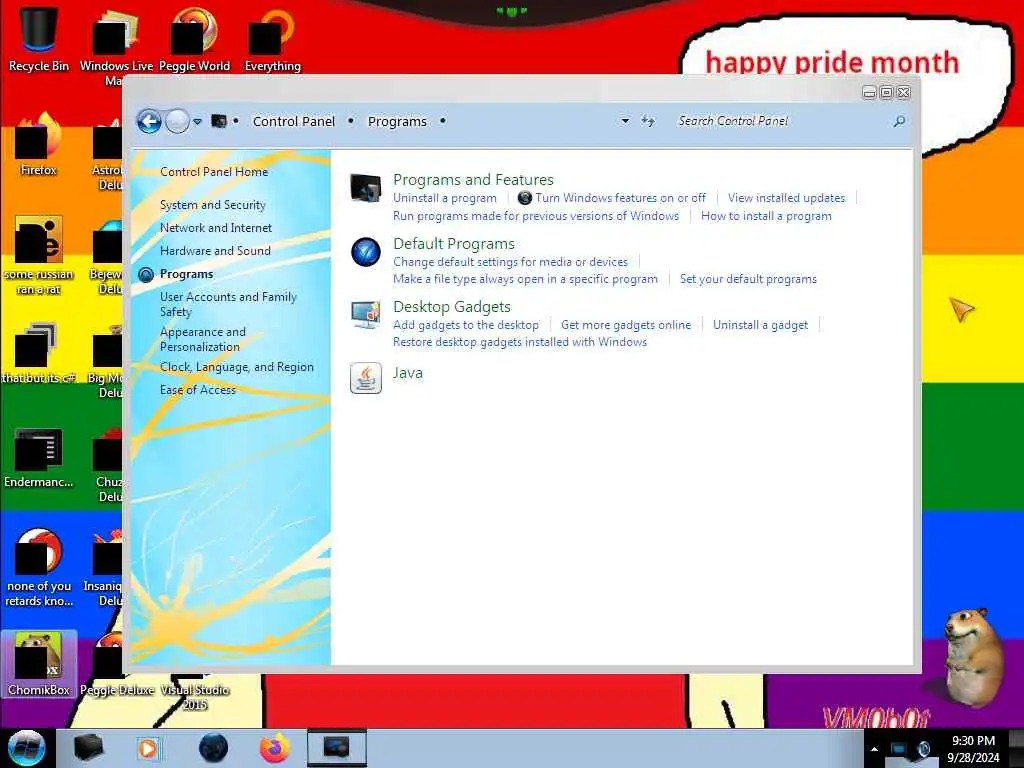Select the Peggle World desktop icon
Viewport: 1024px width, 768px height.
(195, 39)
